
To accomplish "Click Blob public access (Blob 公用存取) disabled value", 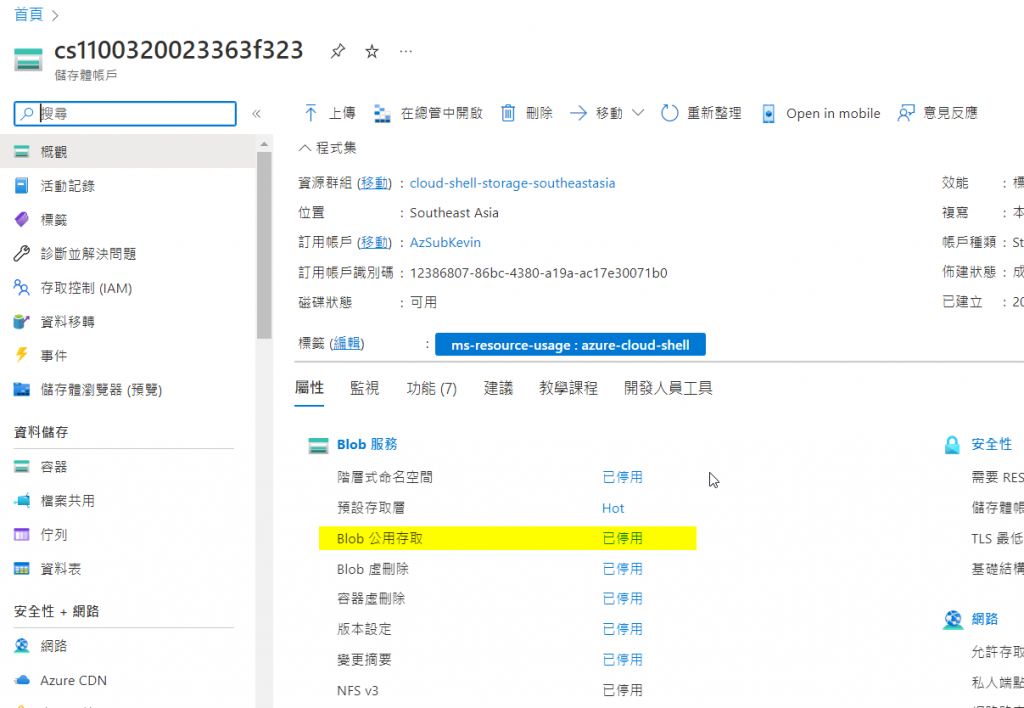I will pos(622,538).
